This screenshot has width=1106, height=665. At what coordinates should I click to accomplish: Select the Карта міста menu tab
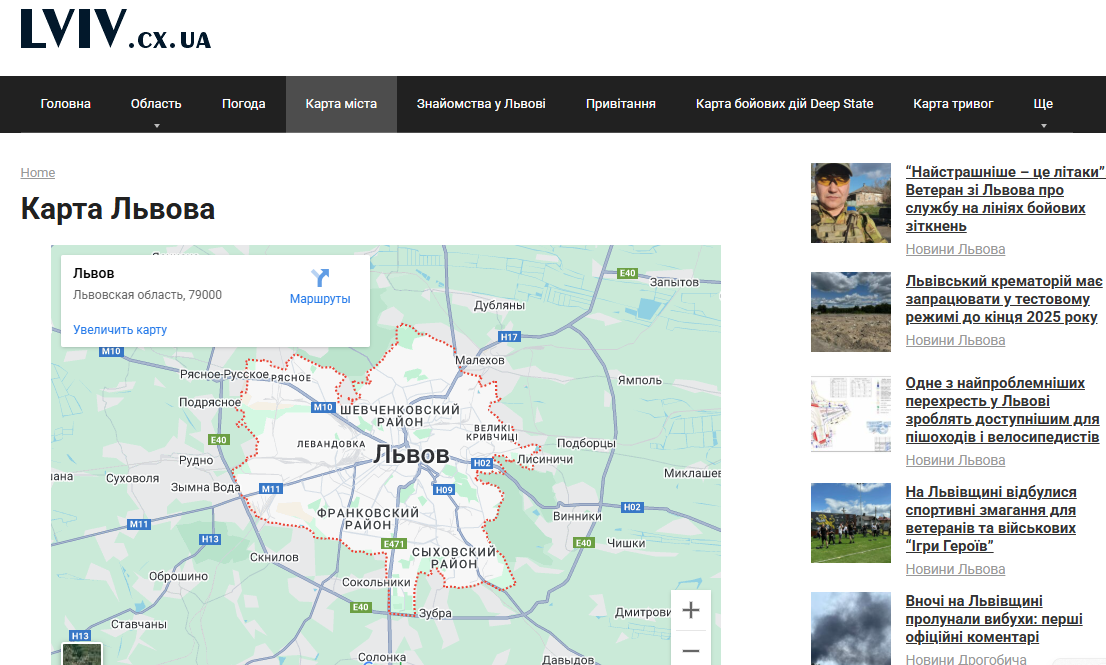point(341,104)
